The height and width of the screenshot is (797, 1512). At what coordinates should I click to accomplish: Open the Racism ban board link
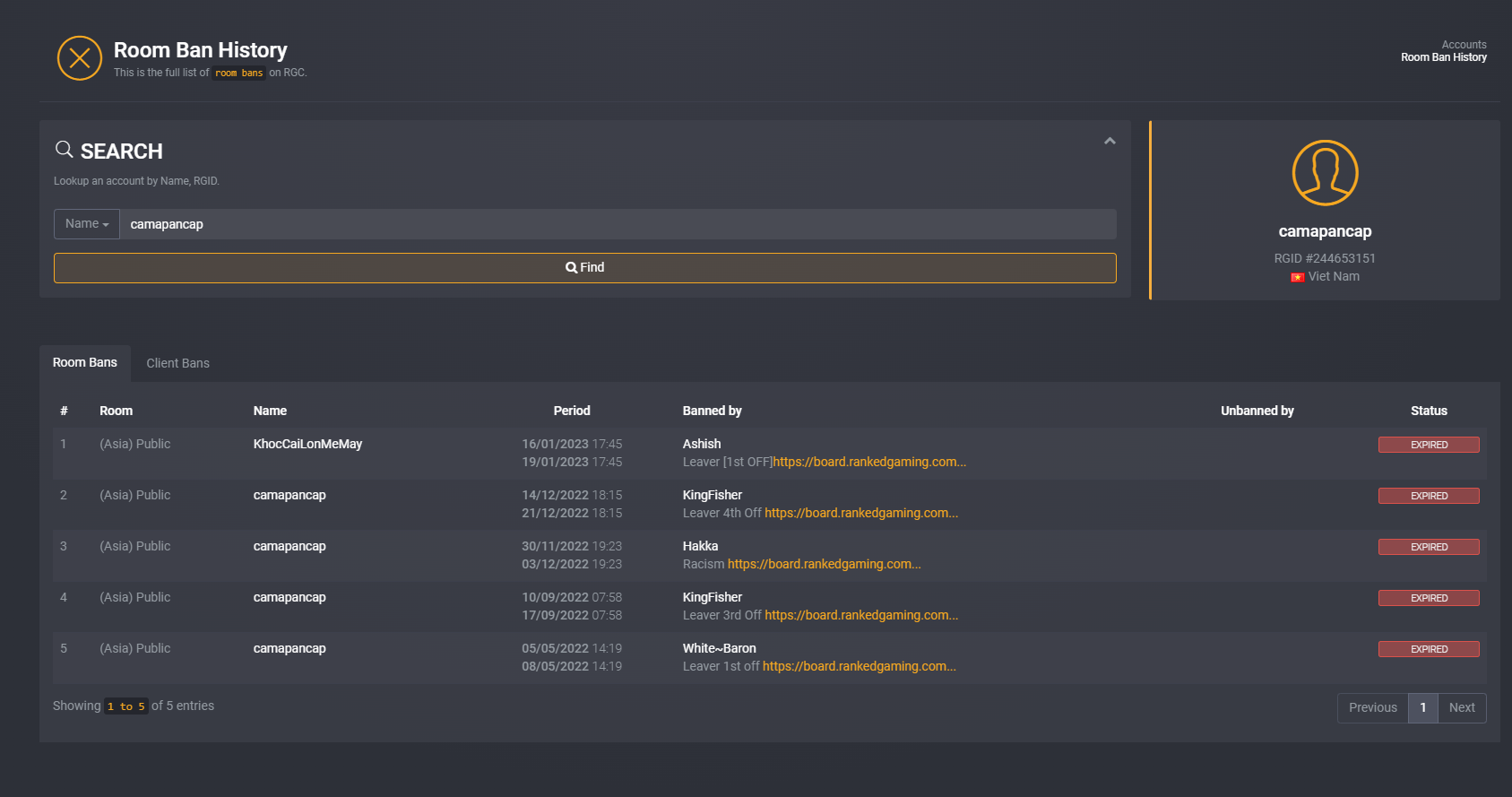[825, 564]
